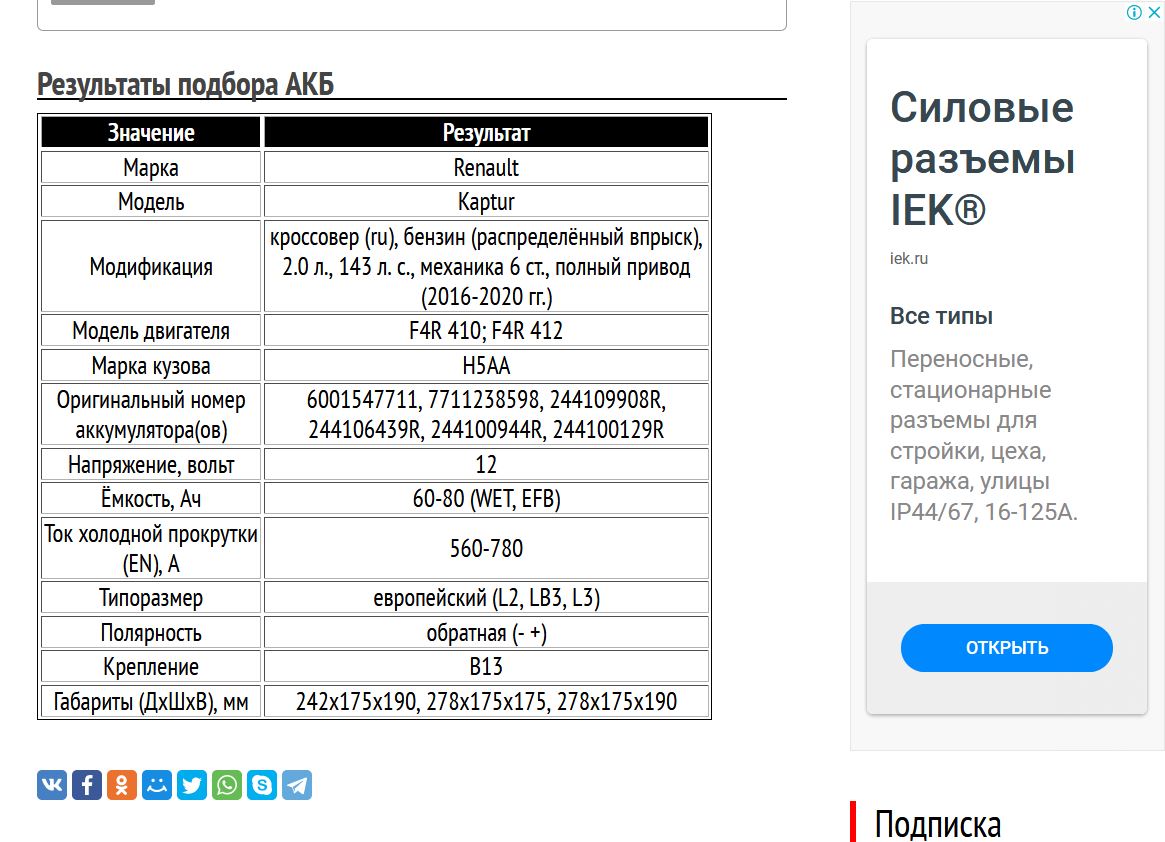Share the page on Facebook
The width and height of the screenshot is (1165, 842).
point(87,785)
